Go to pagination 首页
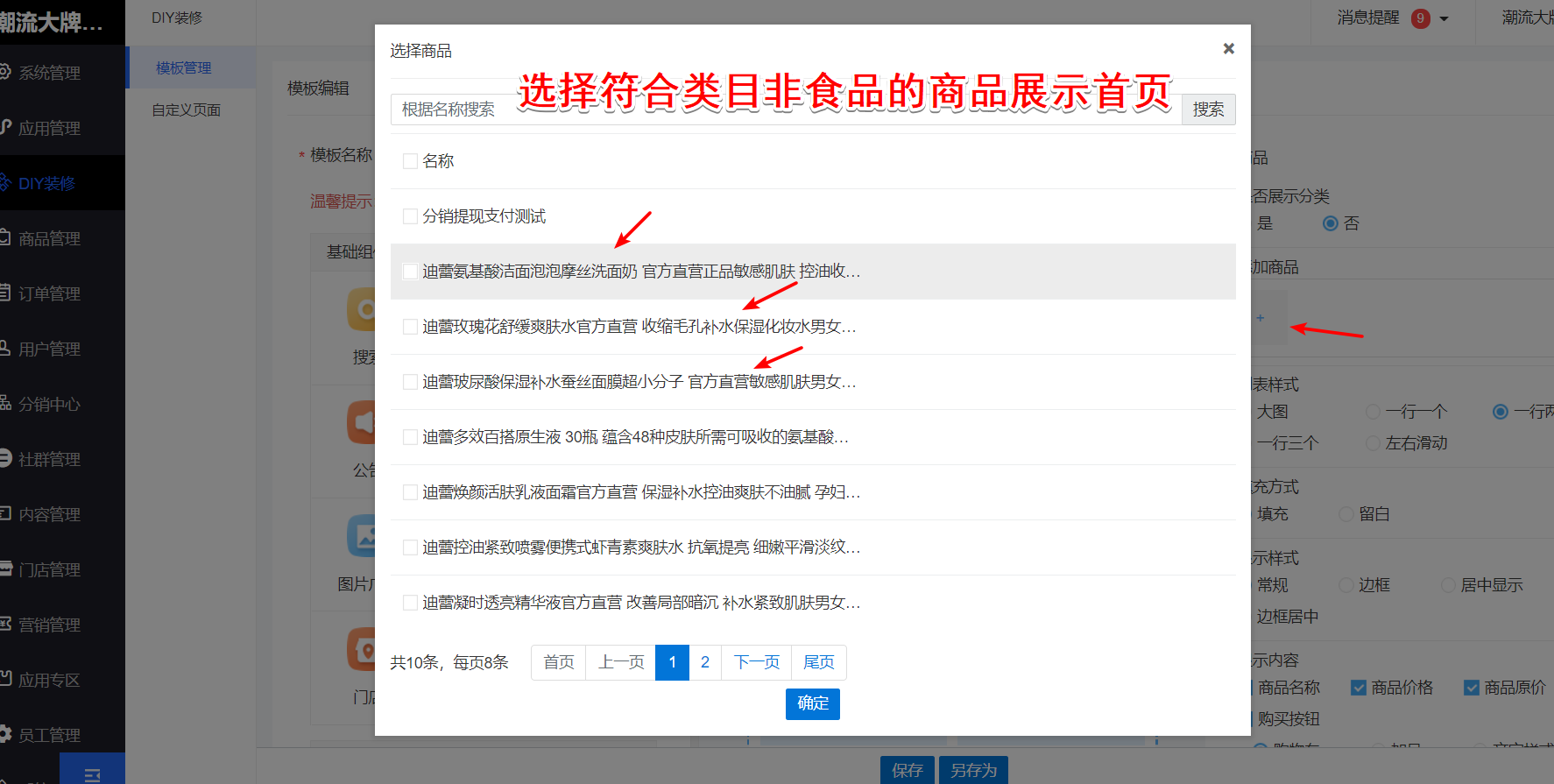Image resolution: width=1554 pixels, height=784 pixels. coord(558,662)
